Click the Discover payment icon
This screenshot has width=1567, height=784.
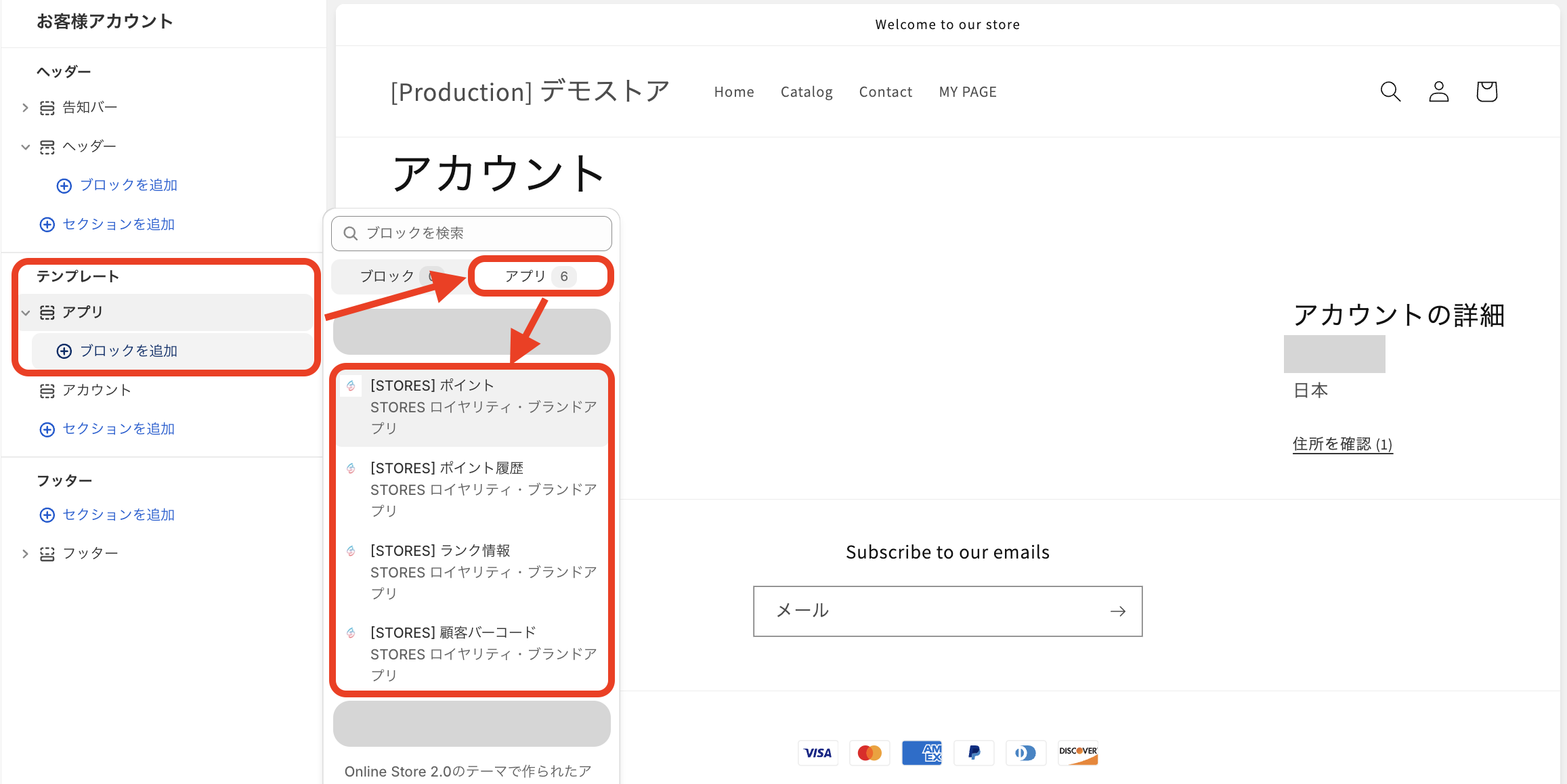(1077, 753)
